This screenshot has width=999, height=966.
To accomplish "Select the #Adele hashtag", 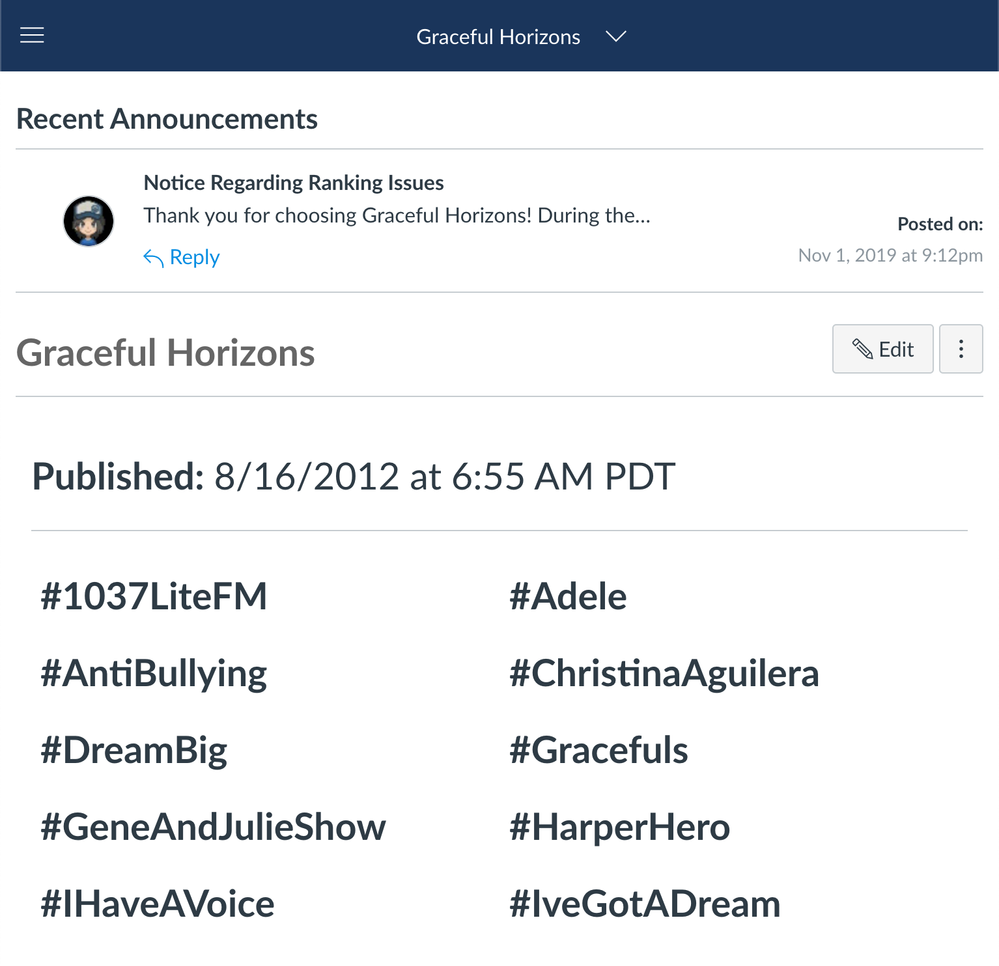I will coord(567,597).
